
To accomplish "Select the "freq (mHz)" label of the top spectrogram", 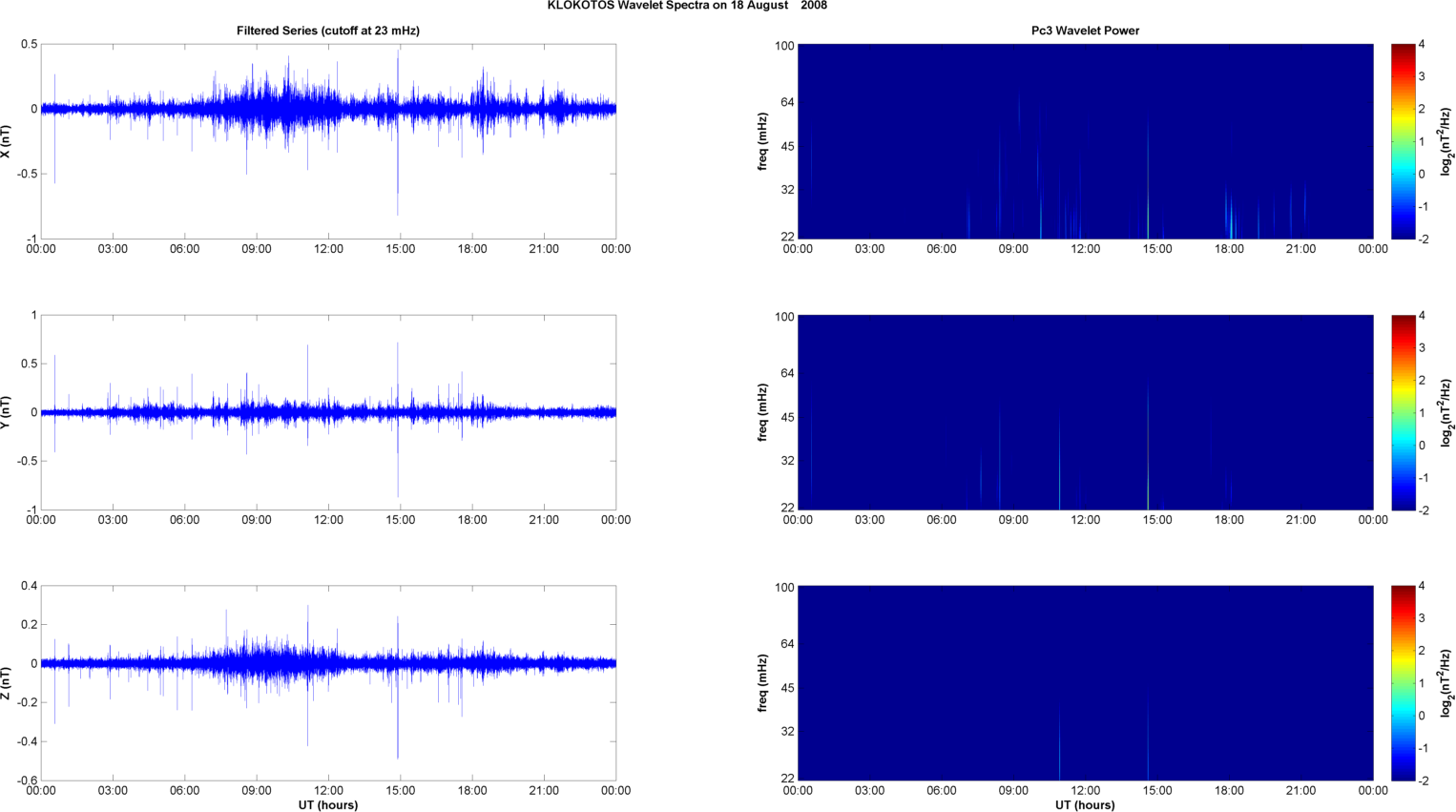I will tap(763, 141).
